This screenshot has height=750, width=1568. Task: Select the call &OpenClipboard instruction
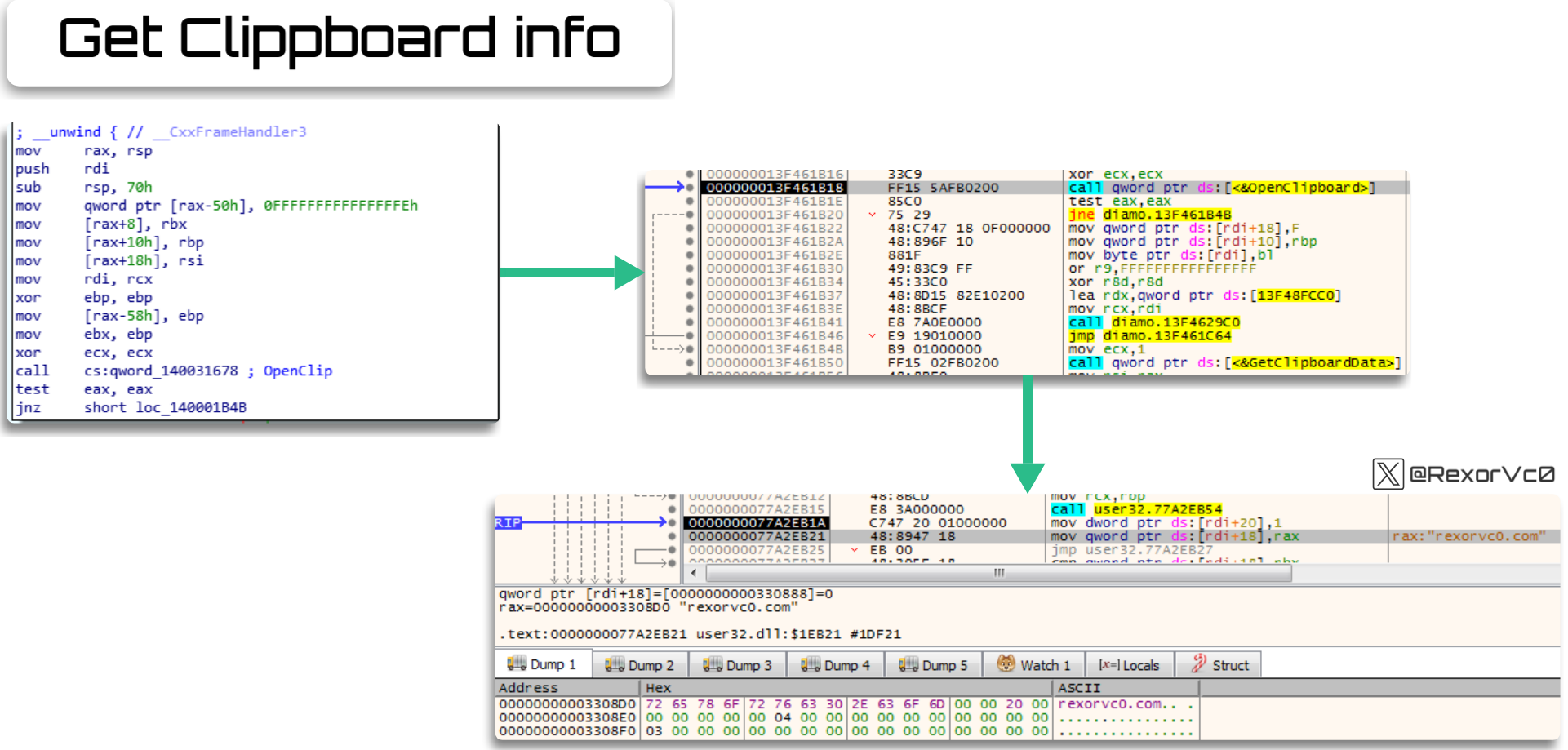[x=1222, y=187]
